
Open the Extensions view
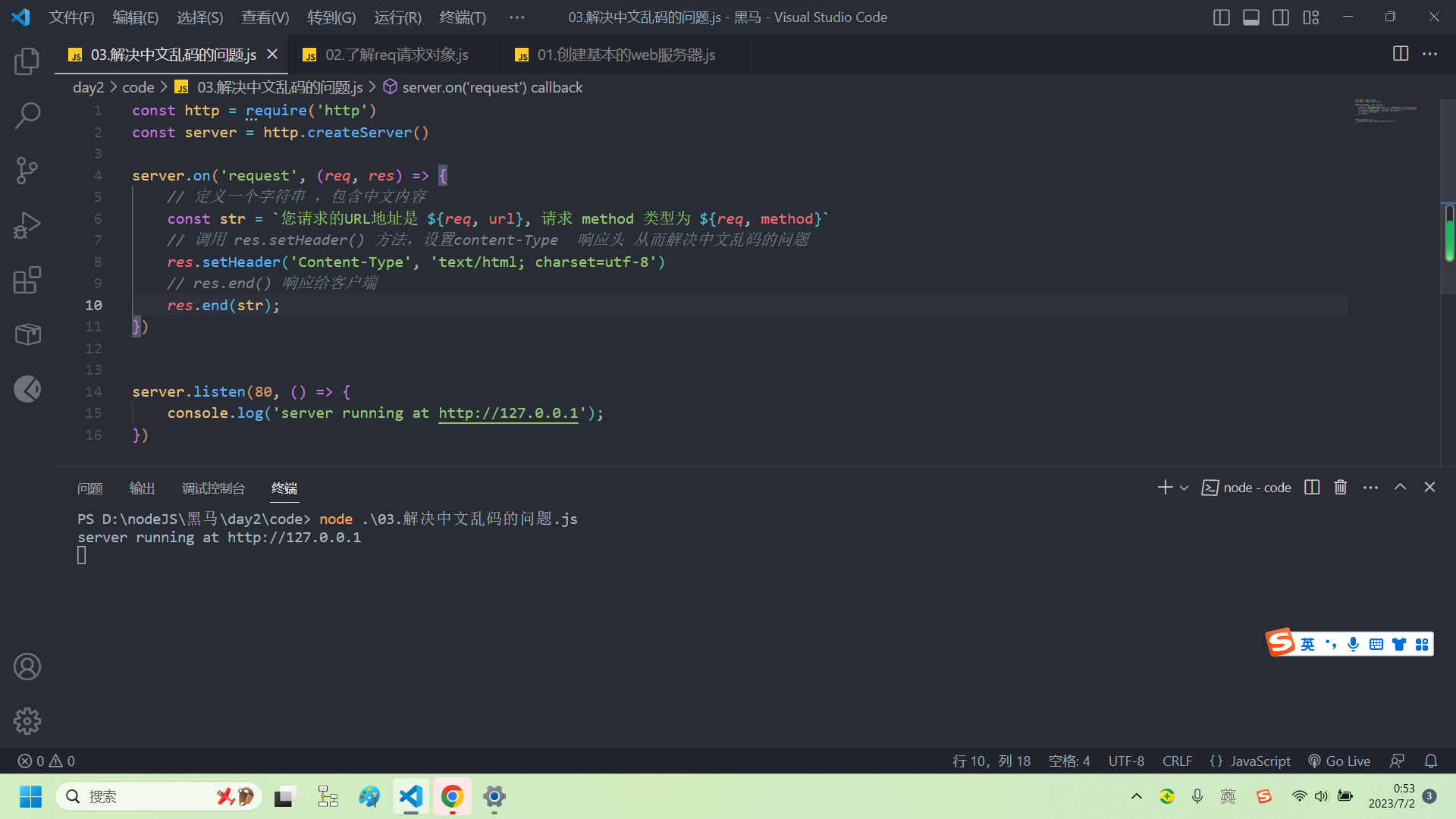coord(27,280)
